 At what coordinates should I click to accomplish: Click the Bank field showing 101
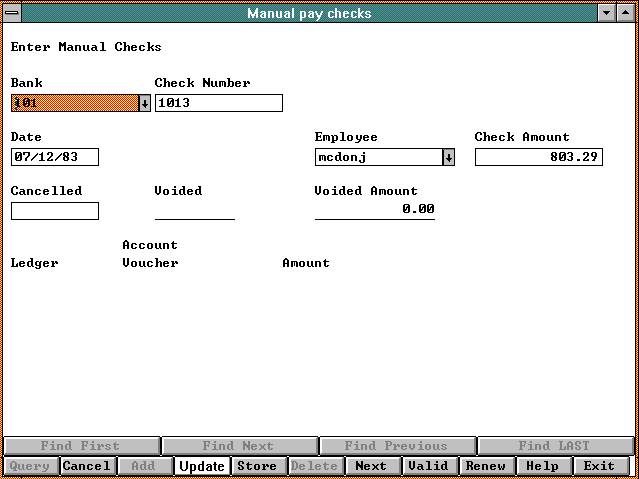click(74, 103)
